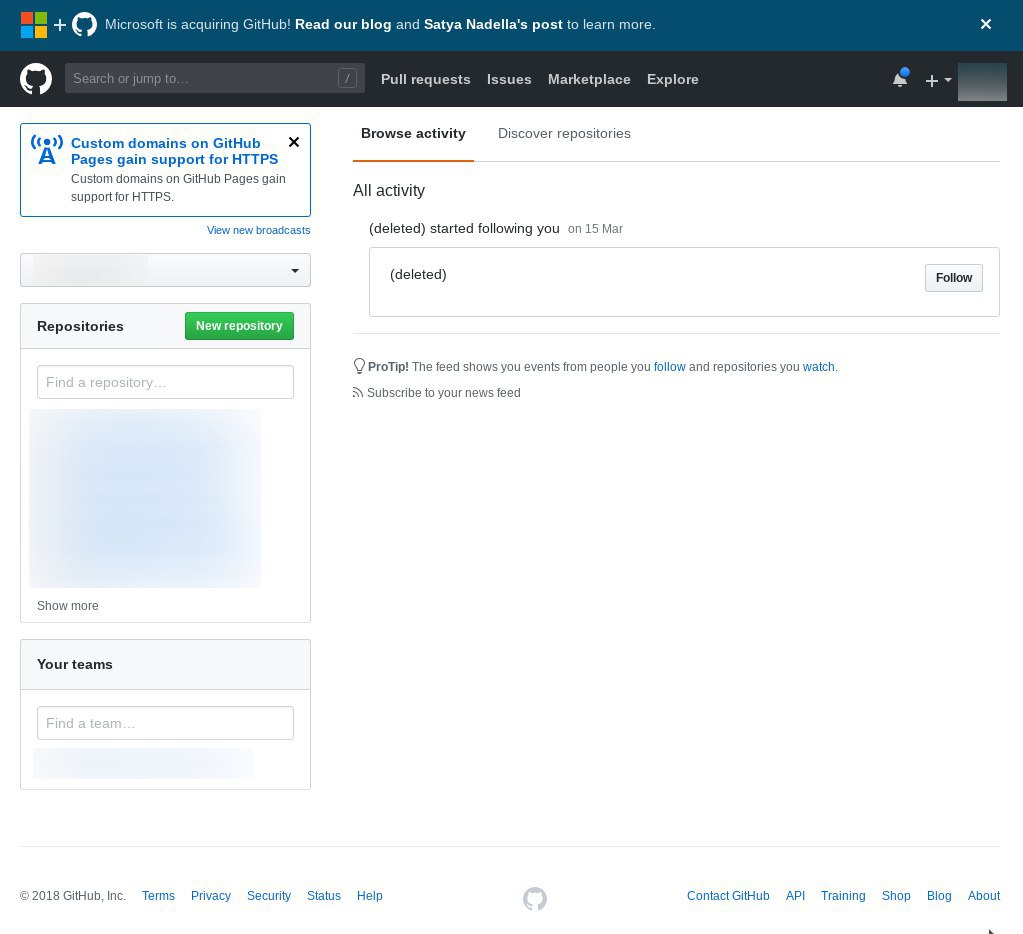The width and height of the screenshot is (1023, 934).
Task: Focus the Find a team field
Action: pyautogui.click(x=166, y=723)
